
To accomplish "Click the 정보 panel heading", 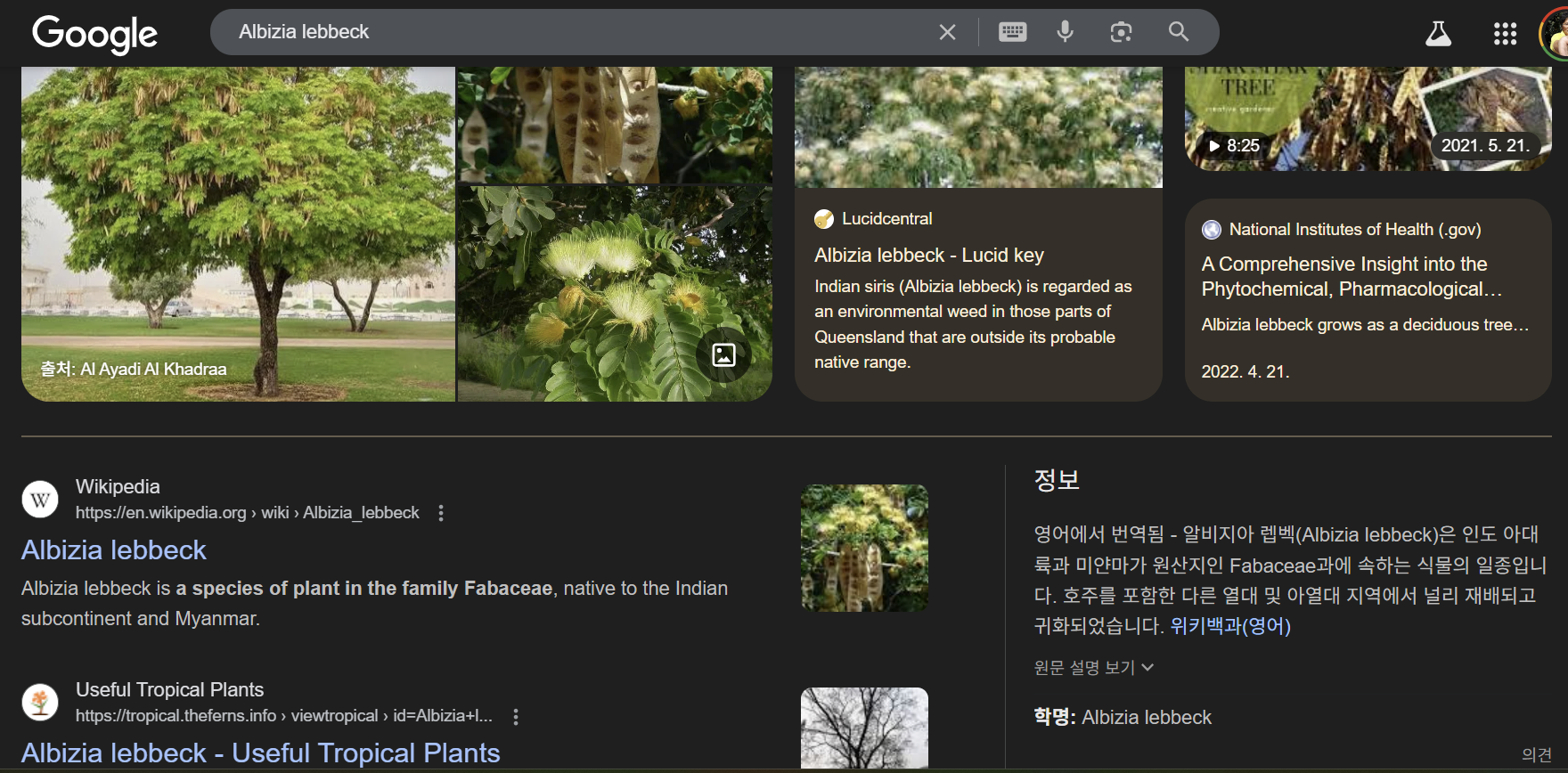I will pos(1057,480).
